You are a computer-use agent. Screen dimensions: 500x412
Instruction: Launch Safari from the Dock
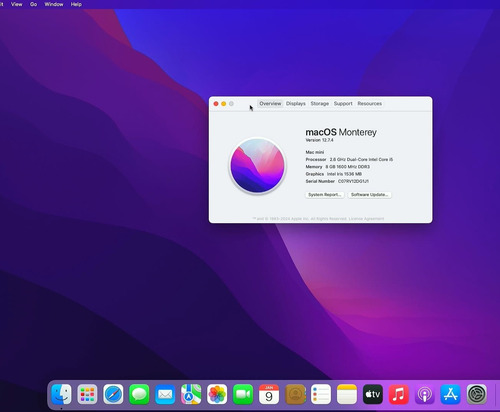point(113,394)
